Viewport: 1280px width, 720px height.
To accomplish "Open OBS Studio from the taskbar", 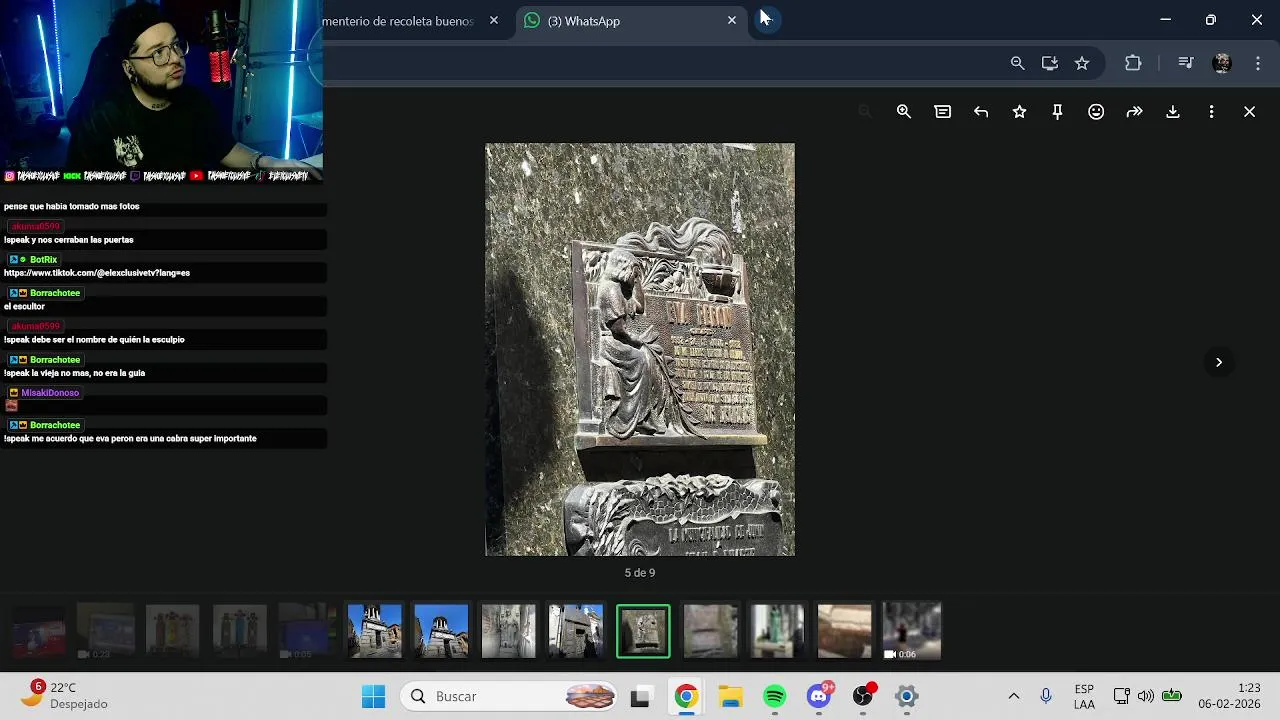I will coord(863,696).
